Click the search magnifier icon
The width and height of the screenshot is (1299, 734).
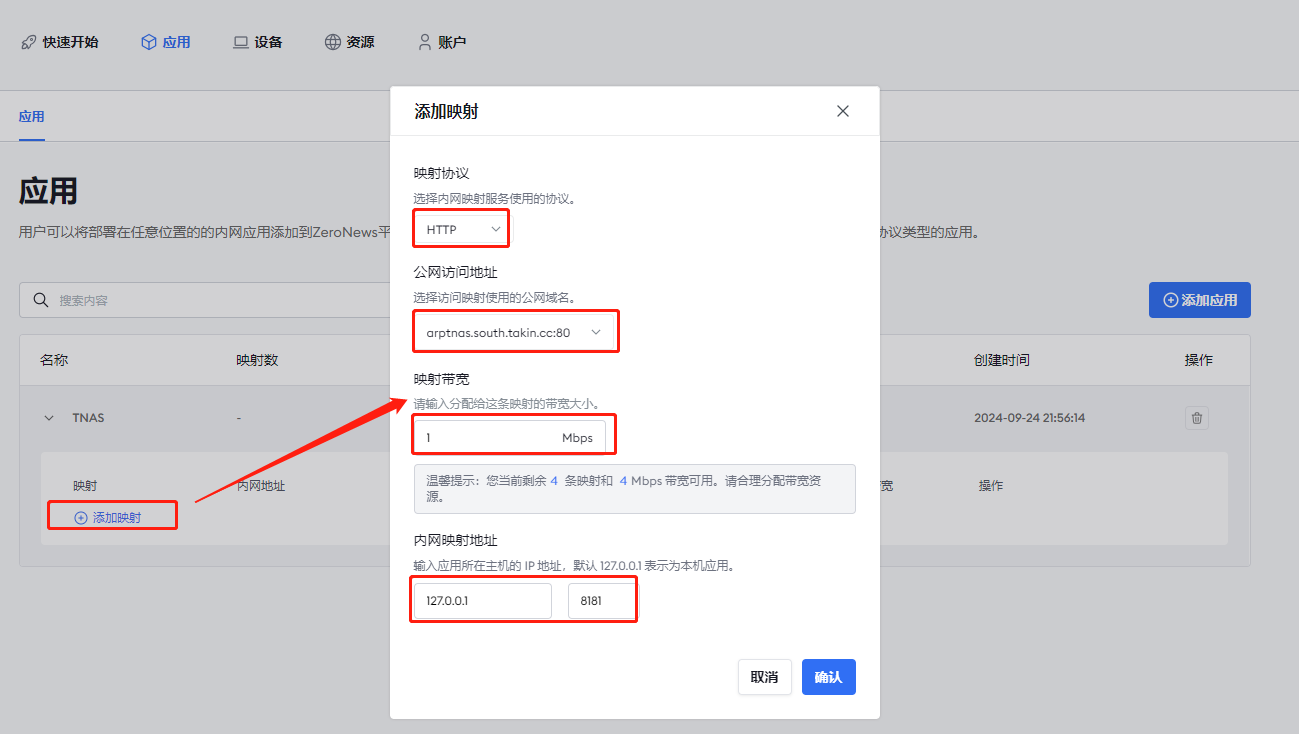tap(41, 300)
